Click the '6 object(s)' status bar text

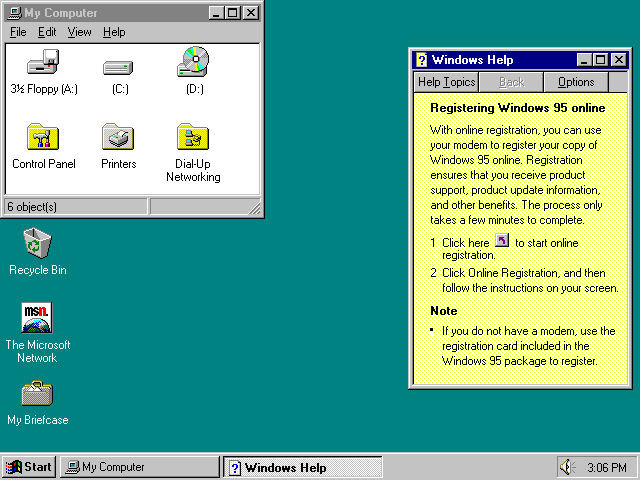click(x=32, y=207)
